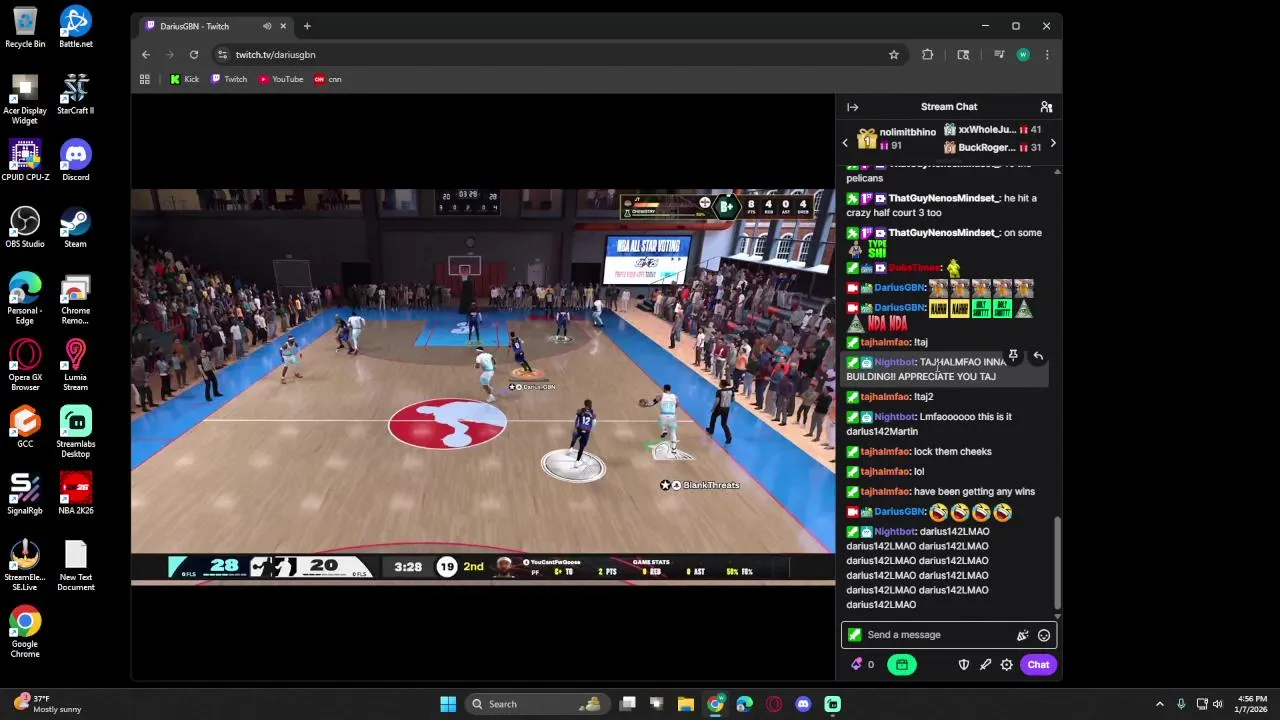Open Discord from the taskbar
The image size is (1280, 720).
[803, 704]
